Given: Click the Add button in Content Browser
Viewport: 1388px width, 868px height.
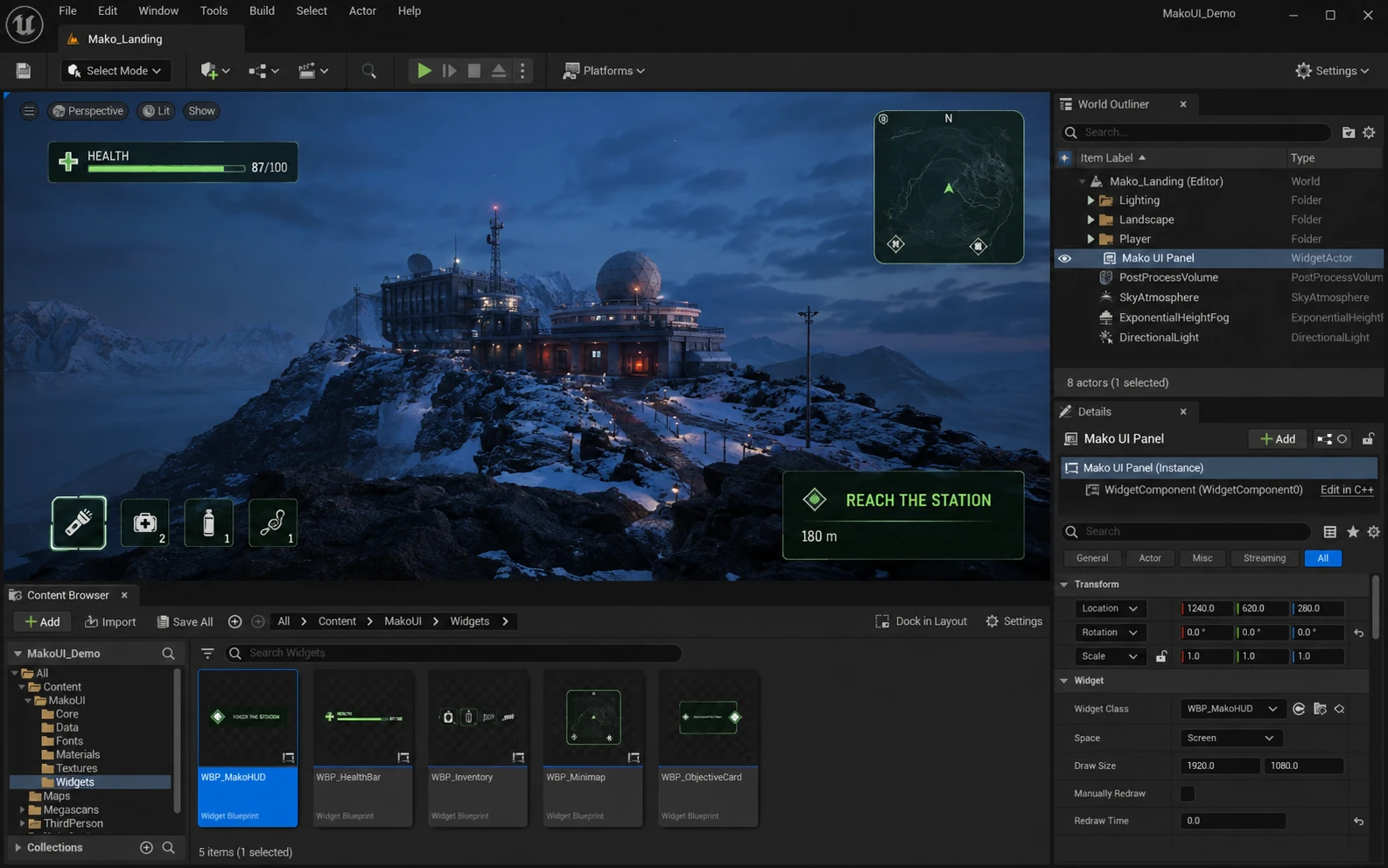Looking at the screenshot, I should coord(42,622).
